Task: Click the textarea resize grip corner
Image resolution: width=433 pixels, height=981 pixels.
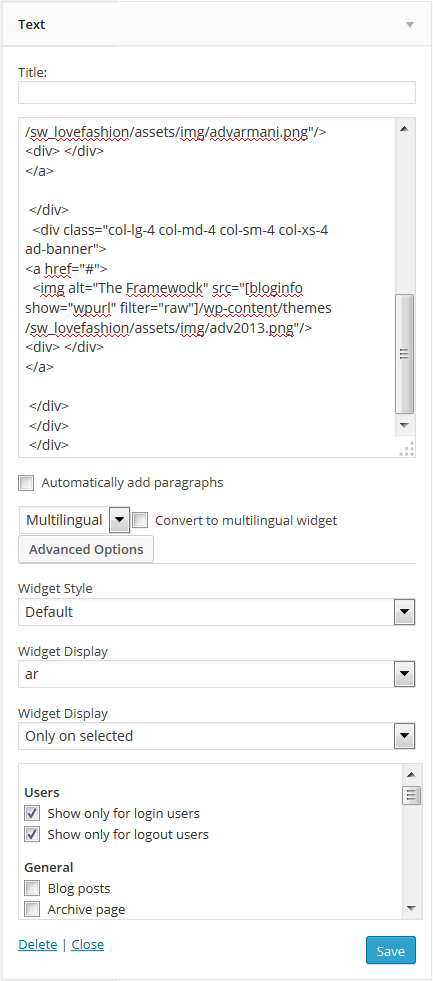Action: click(406, 449)
